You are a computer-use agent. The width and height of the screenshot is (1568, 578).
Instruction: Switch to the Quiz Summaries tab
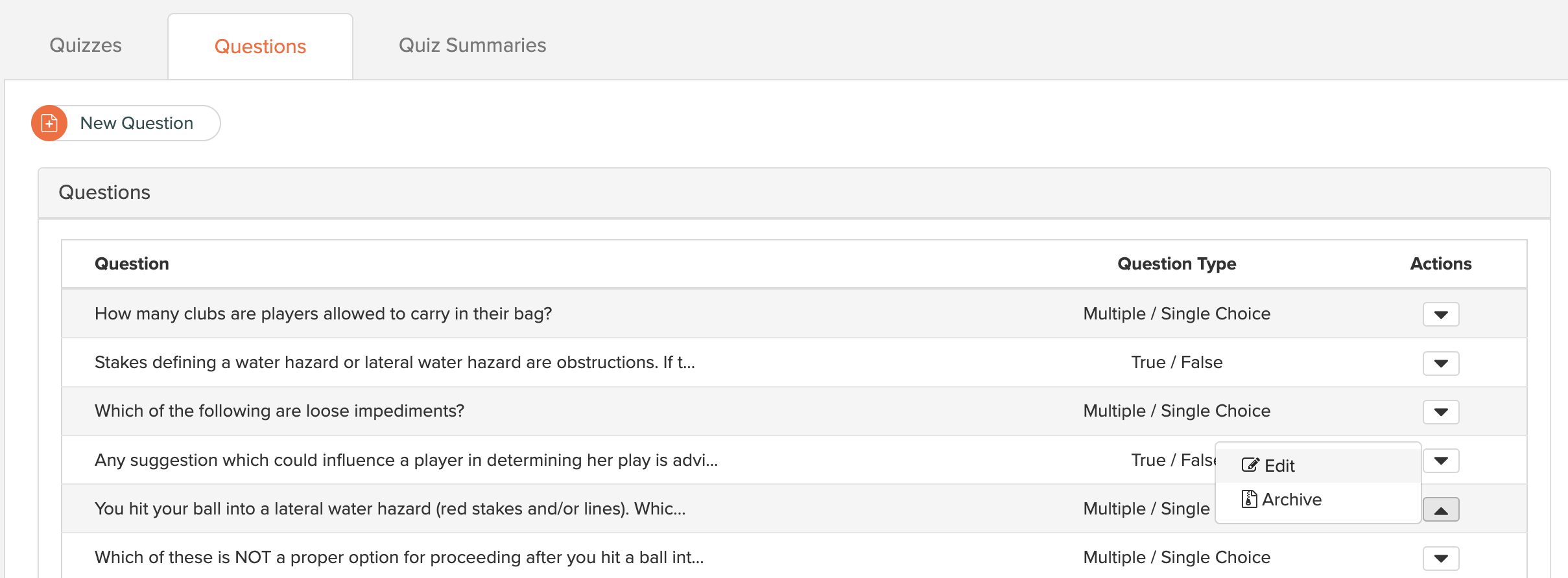472,45
